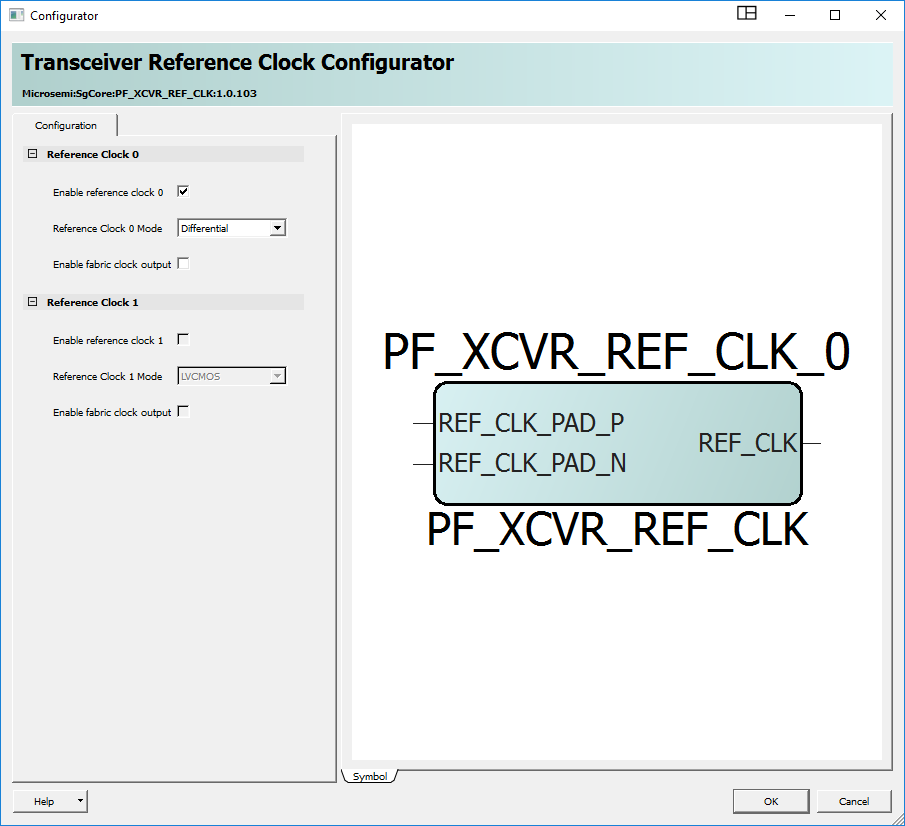The height and width of the screenshot is (826, 905).
Task: Enable fabric clock output for clock 0
Action: coord(183,264)
